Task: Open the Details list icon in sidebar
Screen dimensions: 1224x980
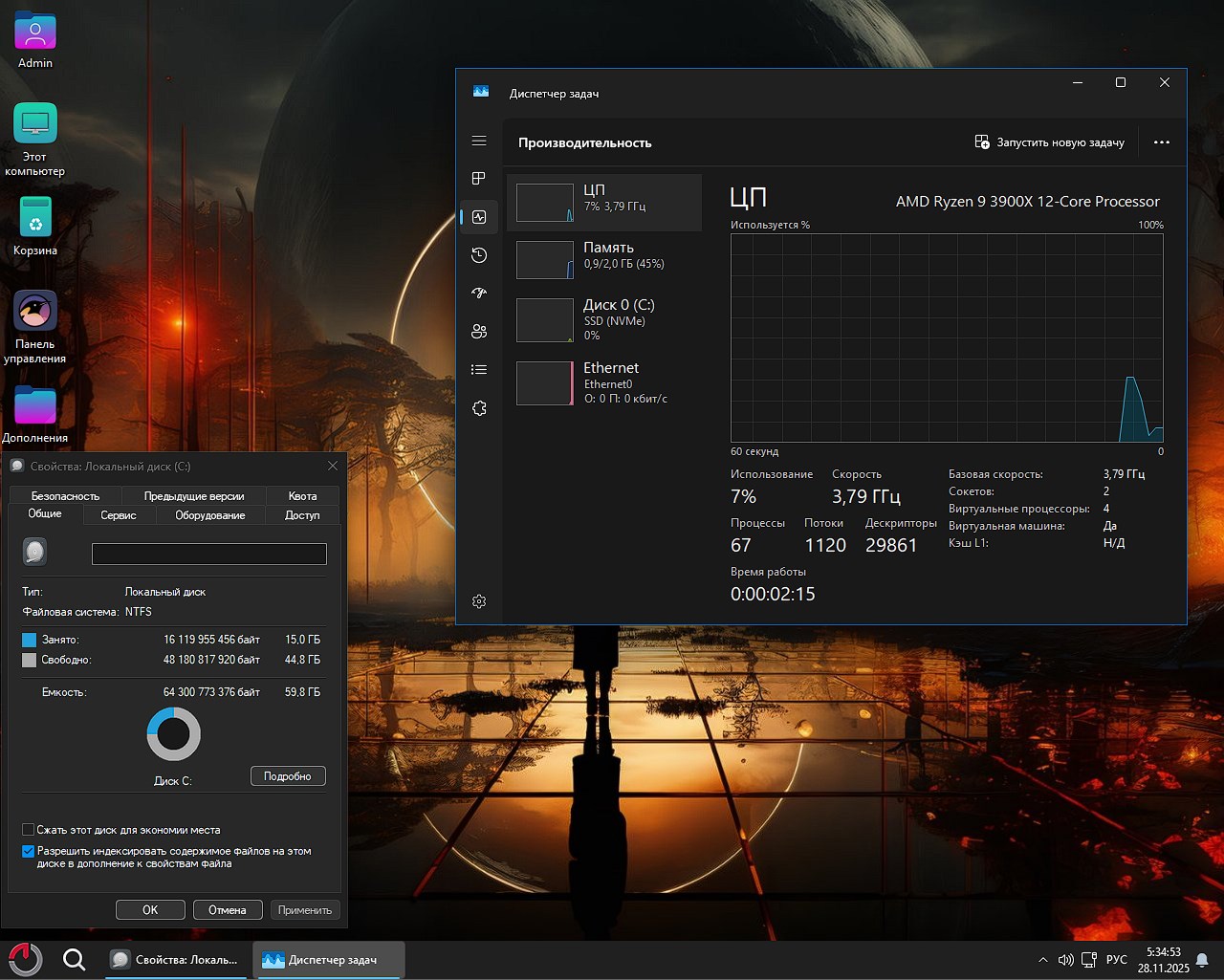Action: 479,370
